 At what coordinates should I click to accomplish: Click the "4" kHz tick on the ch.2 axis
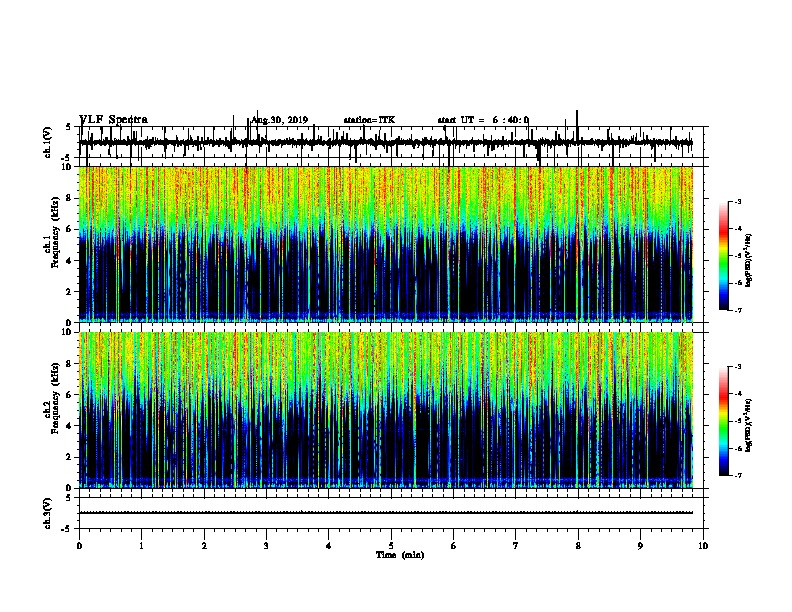pyautogui.click(x=70, y=426)
